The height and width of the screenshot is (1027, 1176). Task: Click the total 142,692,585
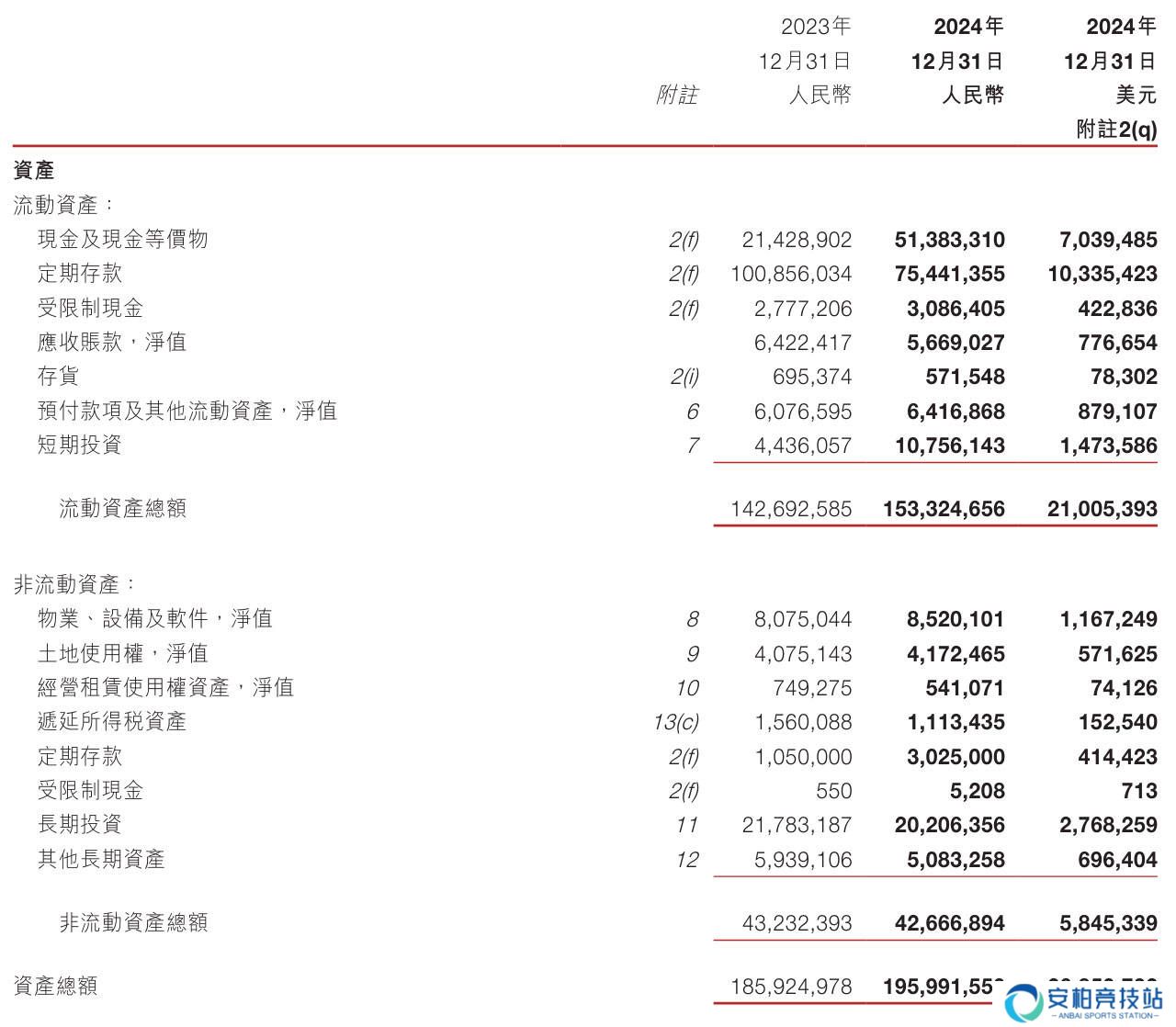[791, 510]
